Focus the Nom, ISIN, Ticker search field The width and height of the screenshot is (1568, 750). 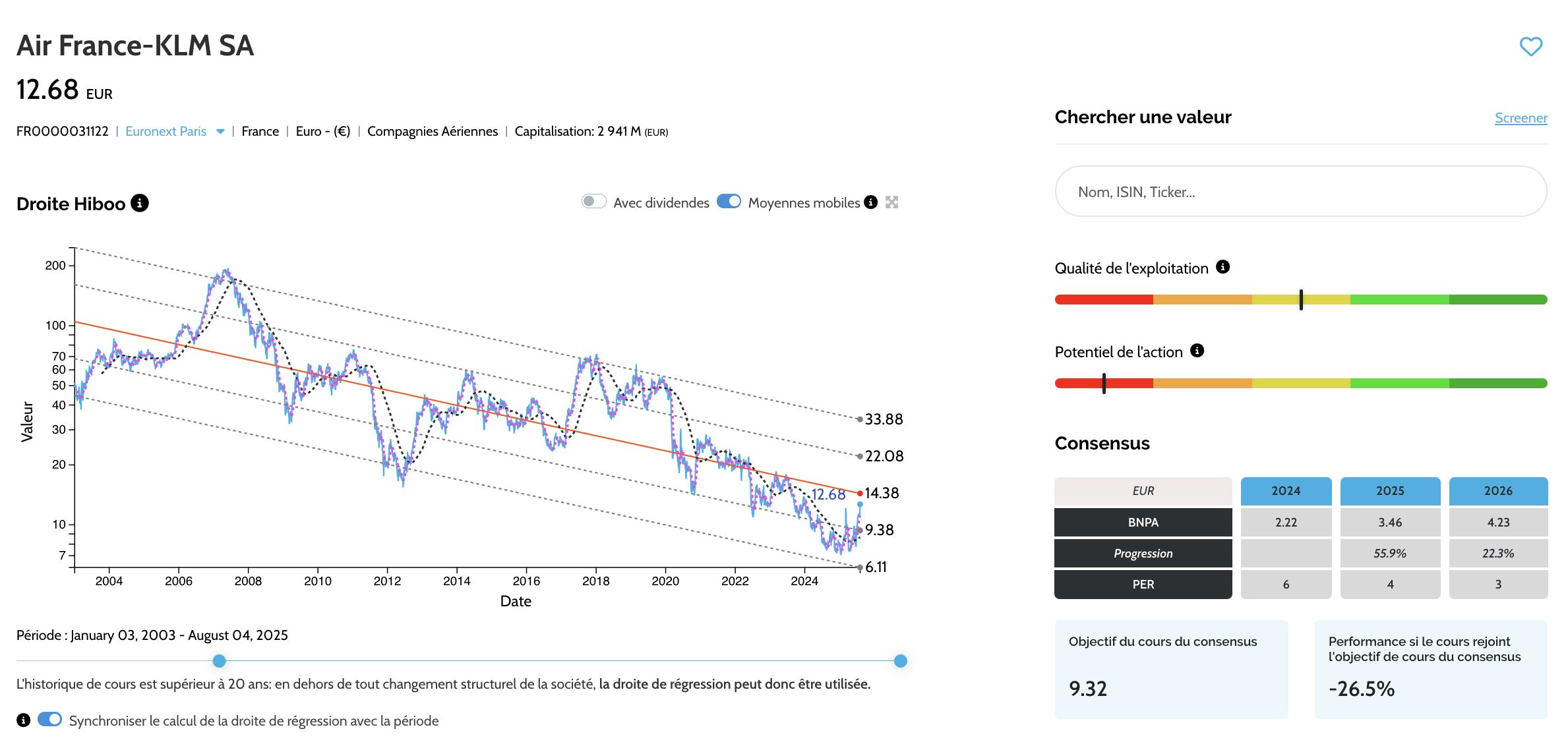(1300, 192)
